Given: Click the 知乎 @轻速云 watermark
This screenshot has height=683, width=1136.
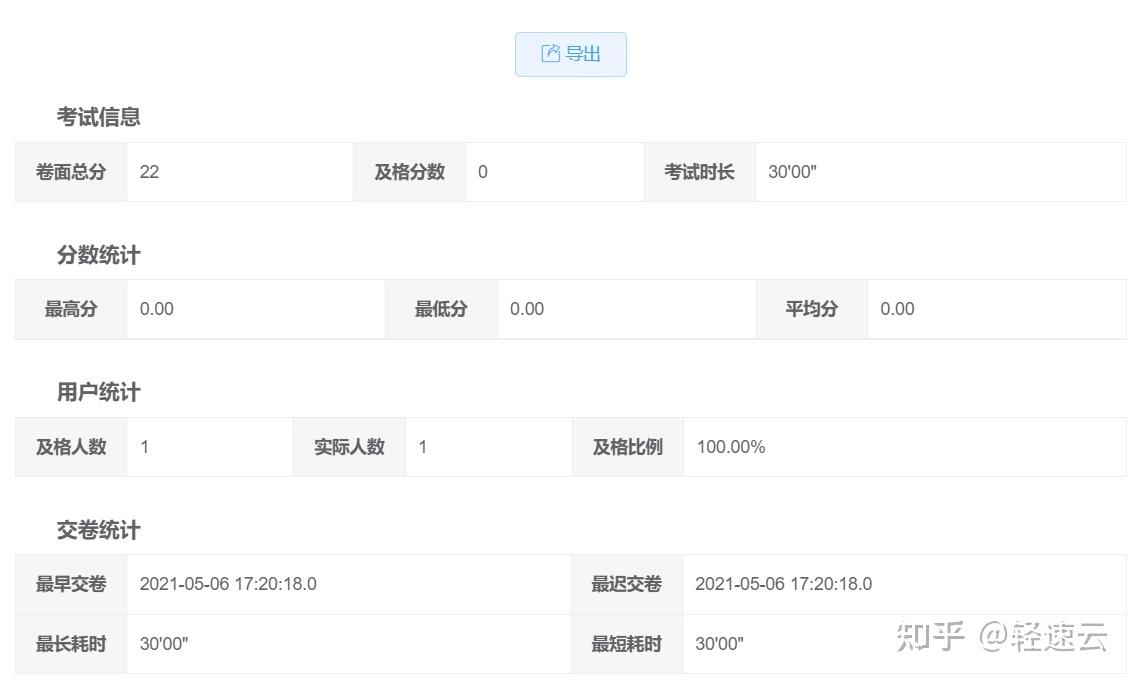Looking at the screenshot, I should tap(1001, 637).
